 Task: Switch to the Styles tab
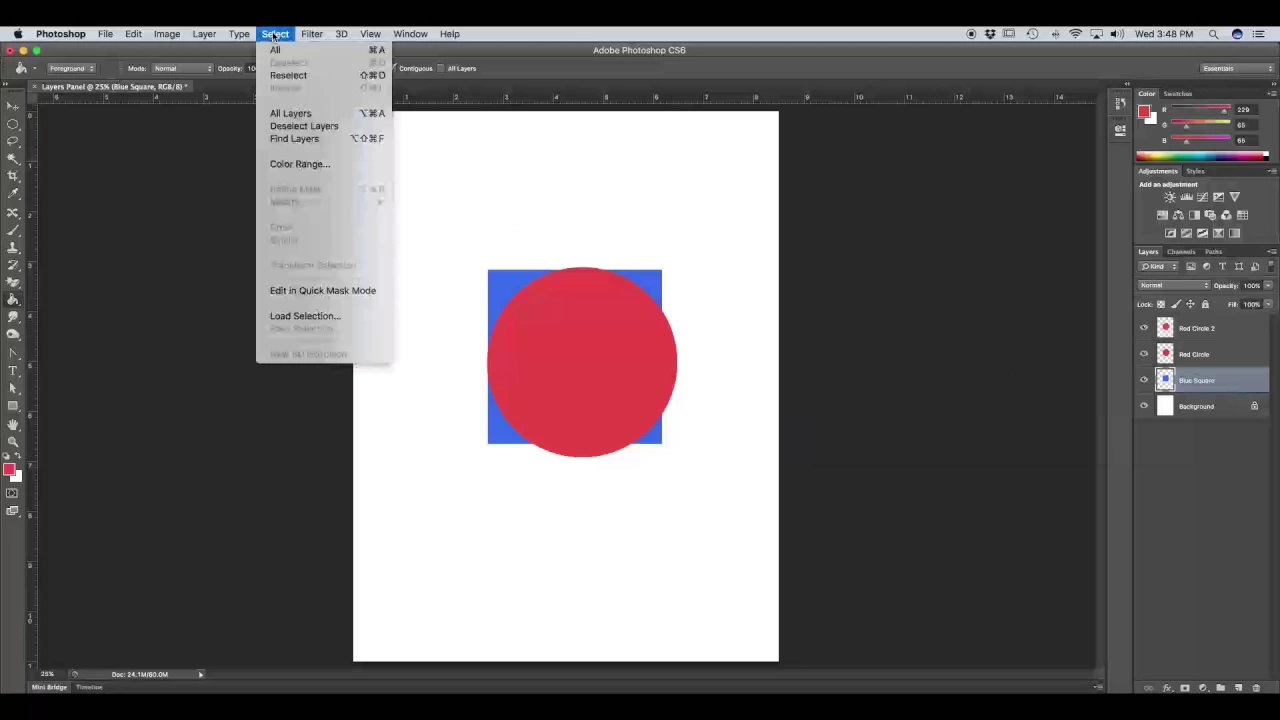(1195, 171)
